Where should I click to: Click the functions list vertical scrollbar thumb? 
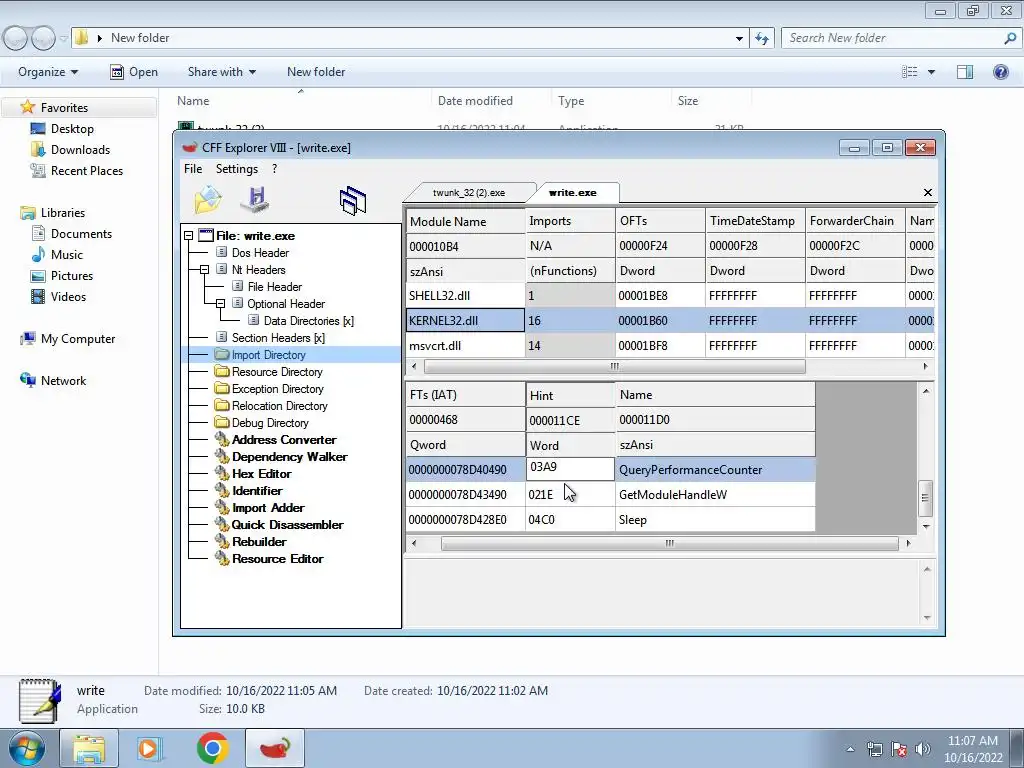click(x=925, y=498)
